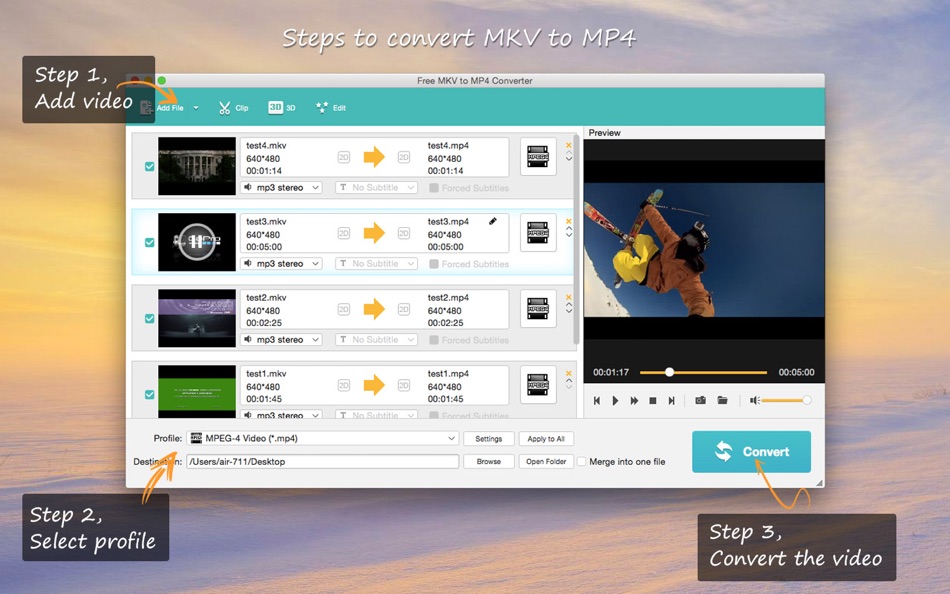
Task: Skip to next item in preview controls
Action: pyautogui.click(x=671, y=401)
